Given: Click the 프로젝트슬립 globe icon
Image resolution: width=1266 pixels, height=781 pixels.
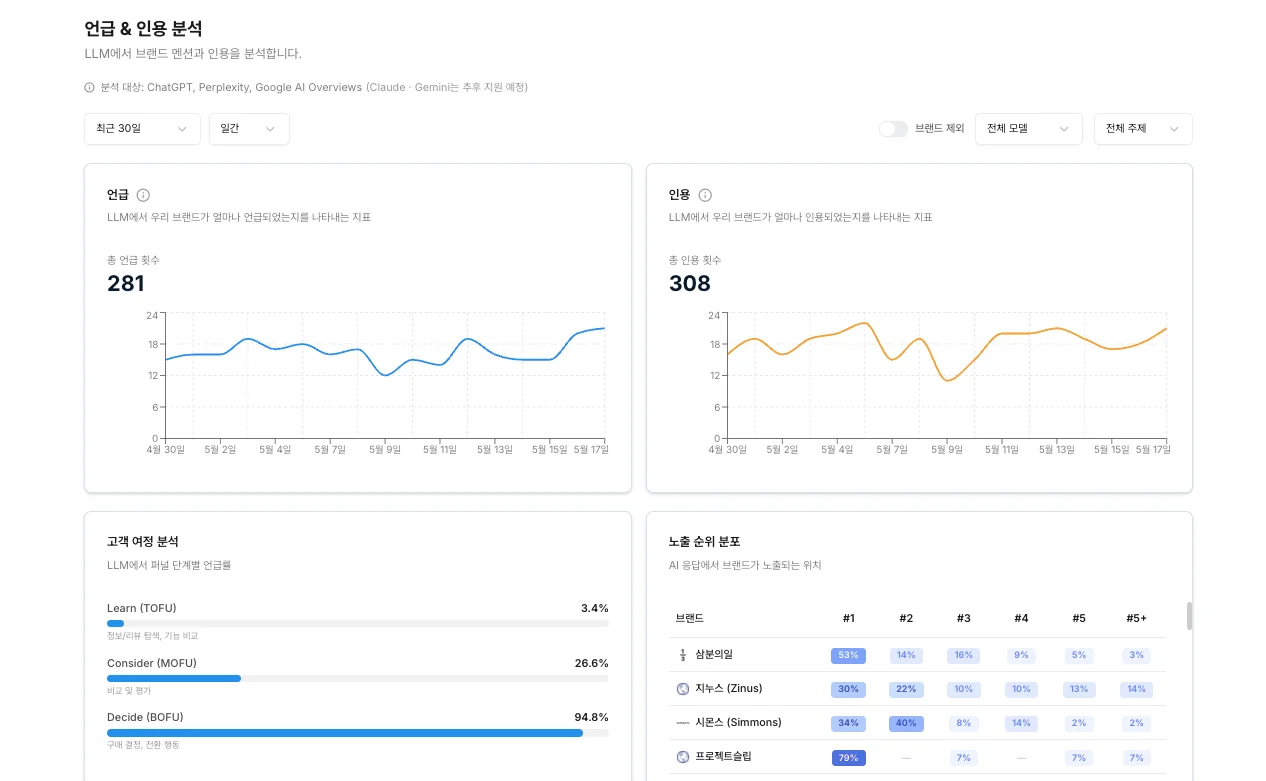Looking at the screenshot, I should [x=683, y=757].
